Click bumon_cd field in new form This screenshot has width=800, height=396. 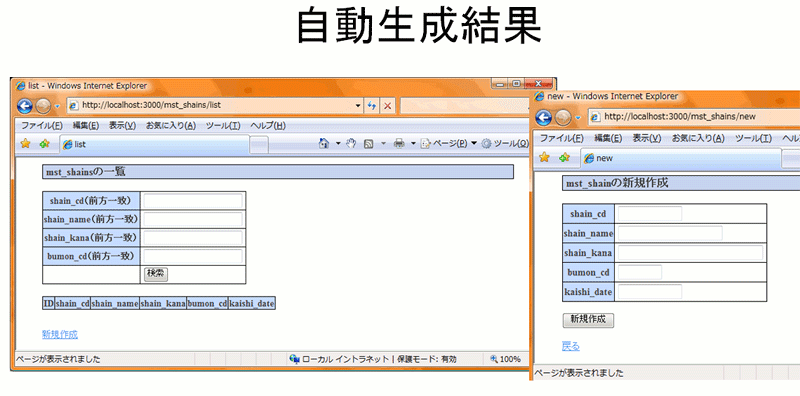point(640,272)
